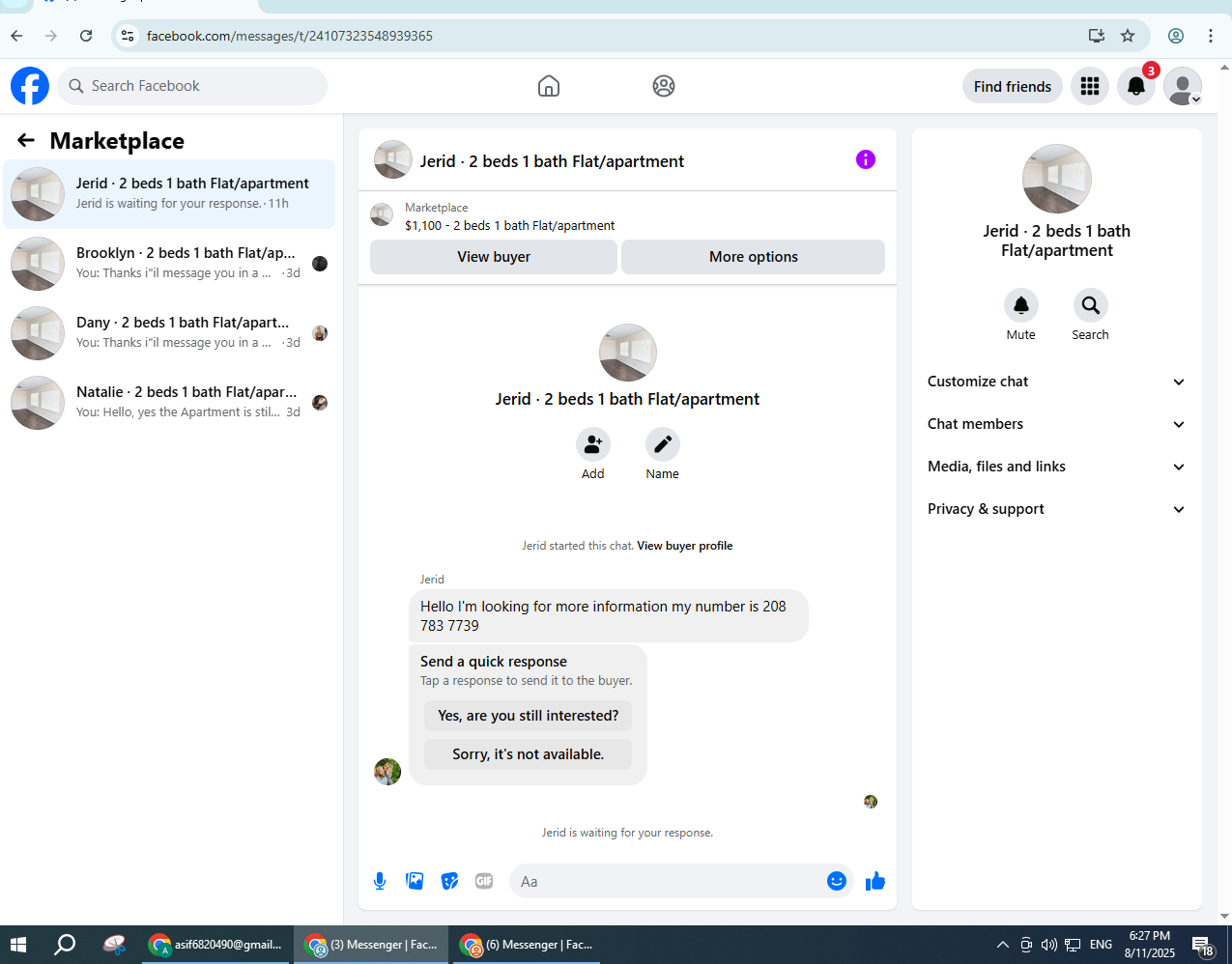Screen dimensions: 1232x964
Task: Attach a file with the photo icon
Action: click(415, 881)
